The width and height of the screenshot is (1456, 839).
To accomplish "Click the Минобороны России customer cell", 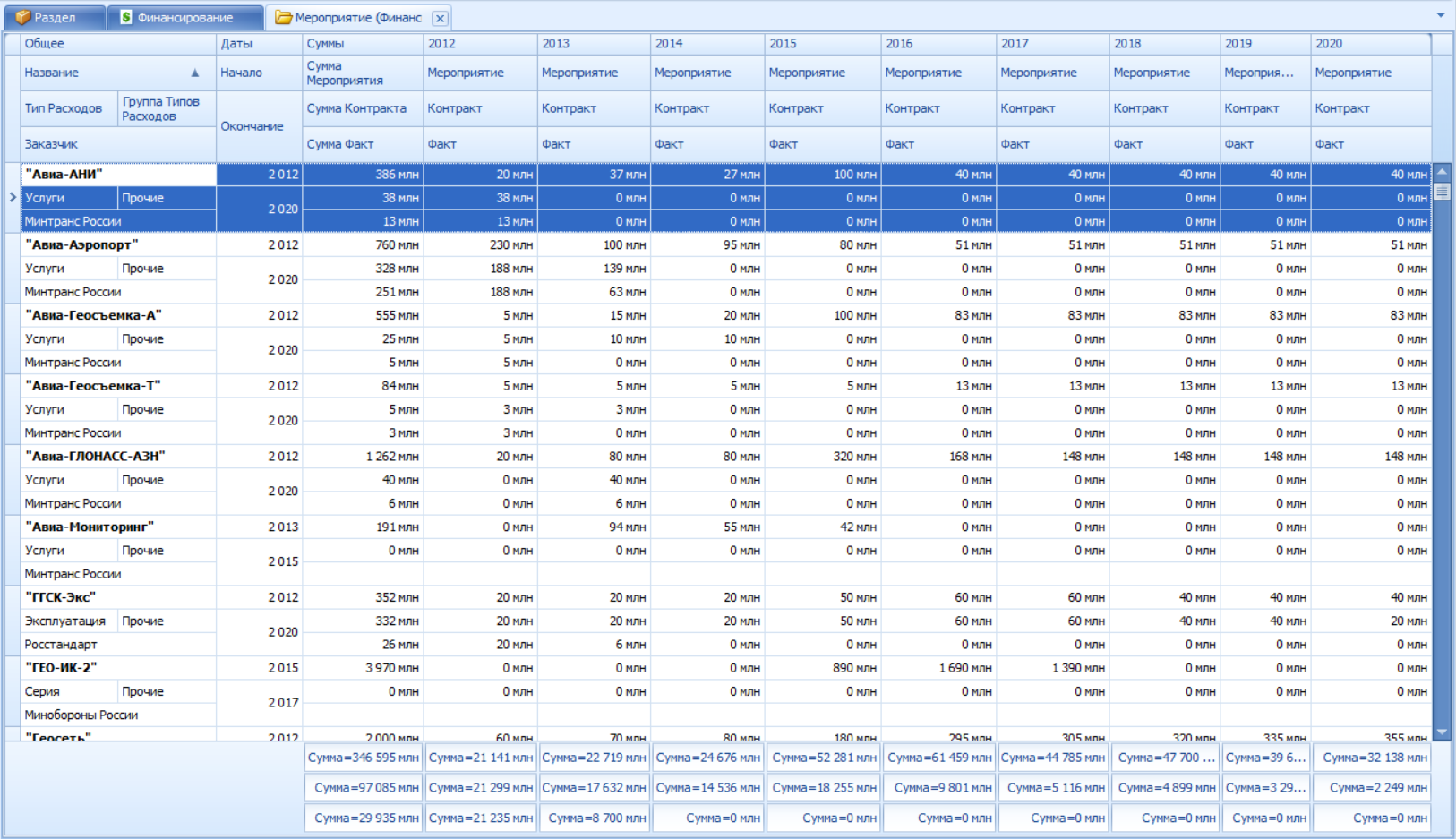I will (118, 715).
